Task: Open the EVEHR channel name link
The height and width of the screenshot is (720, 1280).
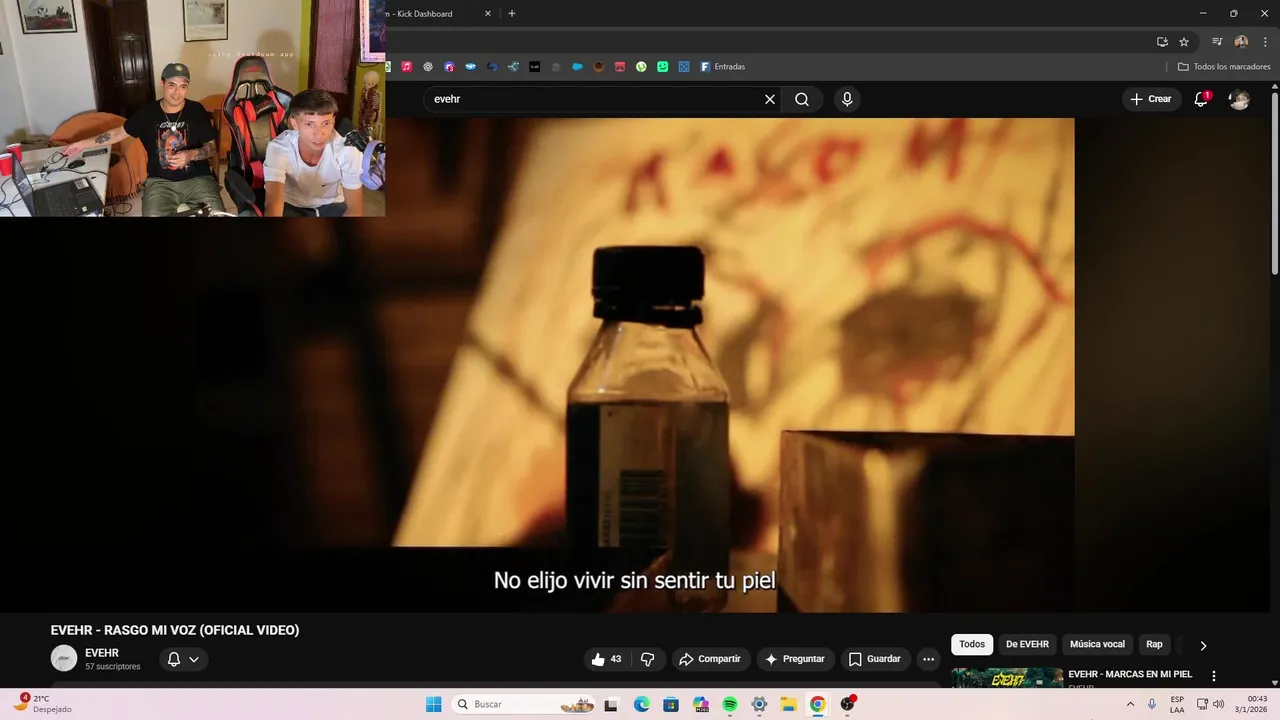Action: [x=102, y=653]
